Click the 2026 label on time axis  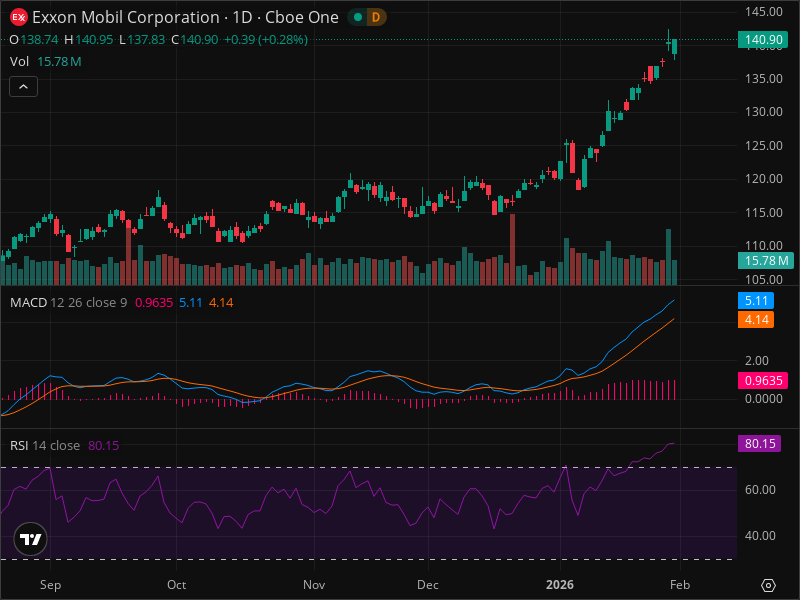click(x=560, y=585)
